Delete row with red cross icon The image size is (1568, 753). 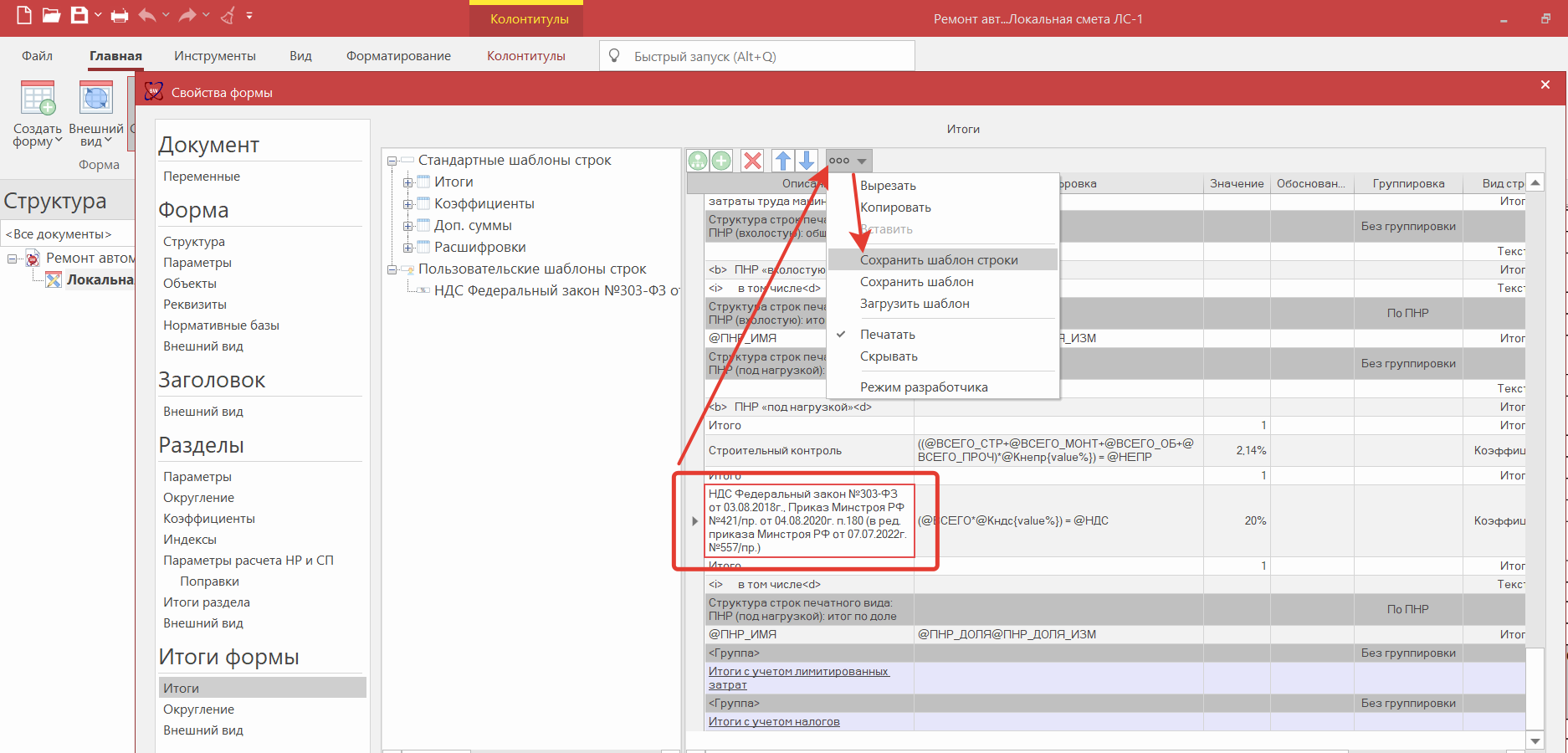coord(753,161)
